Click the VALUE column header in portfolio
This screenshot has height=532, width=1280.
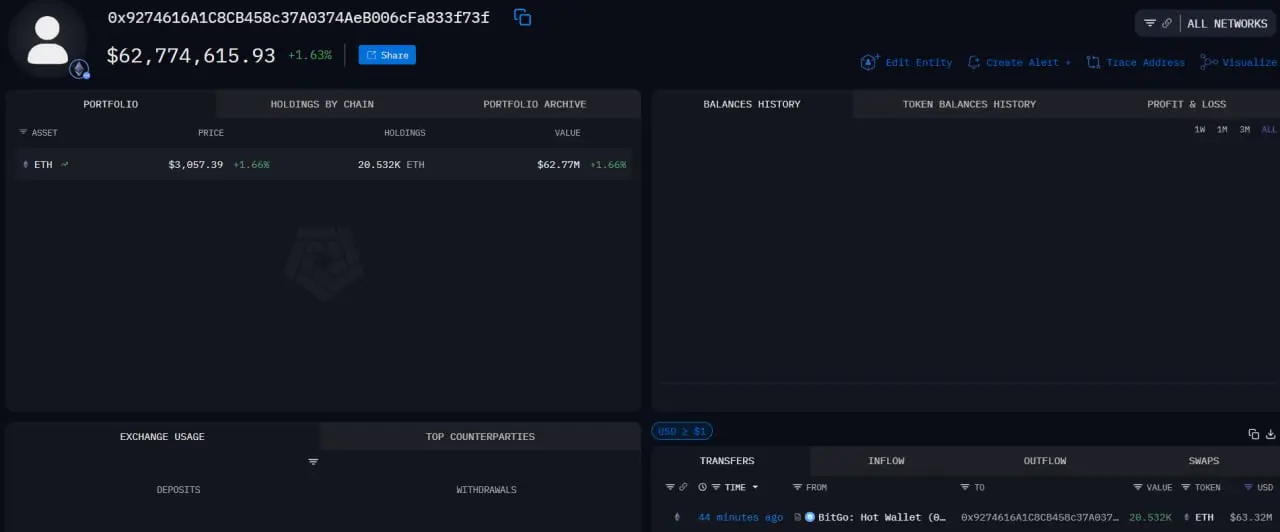[x=568, y=132]
